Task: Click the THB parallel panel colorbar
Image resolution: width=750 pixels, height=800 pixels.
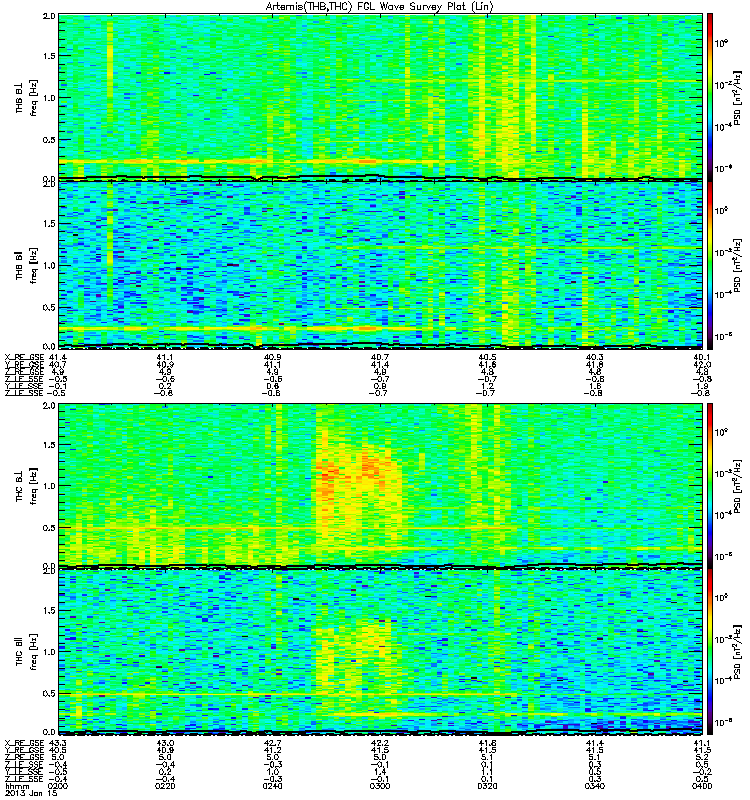Action: (x=709, y=265)
